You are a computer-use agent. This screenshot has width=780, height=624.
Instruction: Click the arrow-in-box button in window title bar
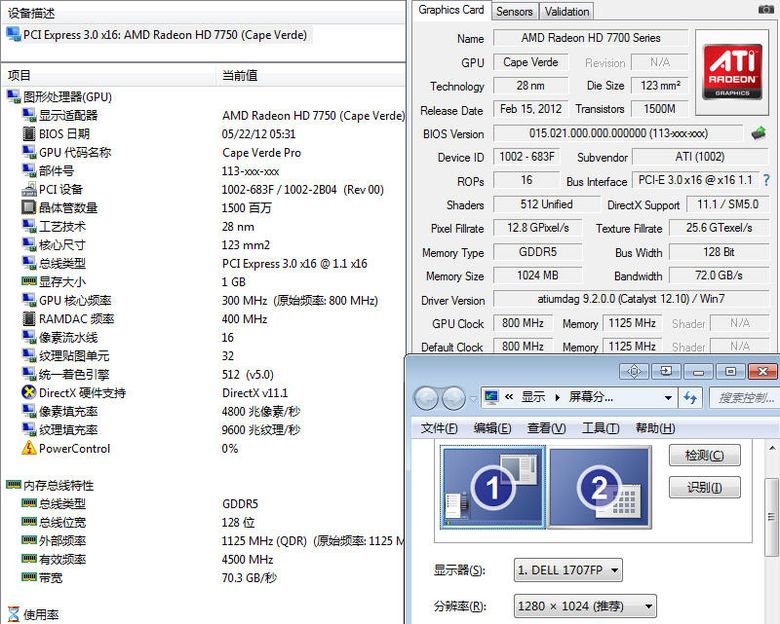666,371
